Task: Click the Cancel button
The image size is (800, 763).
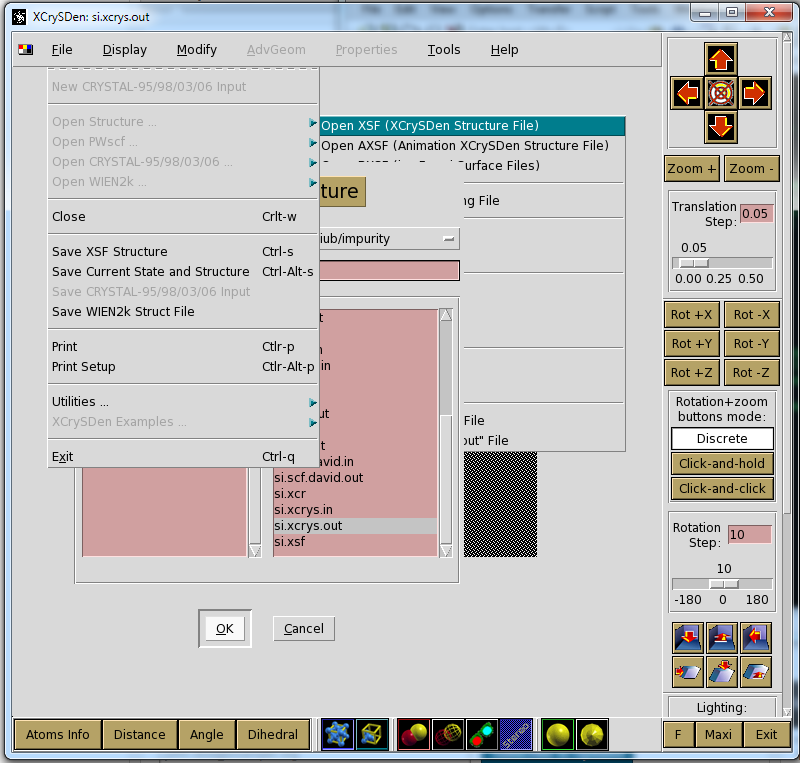Action: coord(304,628)
